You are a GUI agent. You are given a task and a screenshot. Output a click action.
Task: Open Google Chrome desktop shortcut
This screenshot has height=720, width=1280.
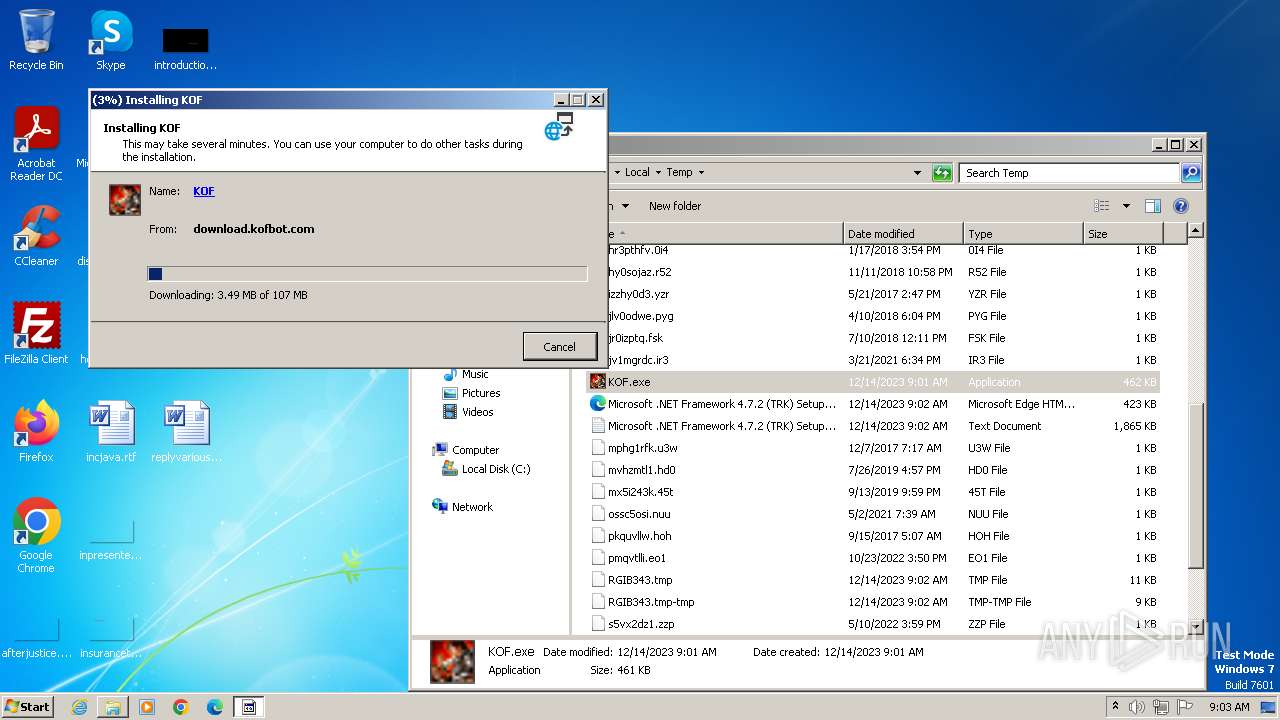pyautogui.click(x=36, y=535)
